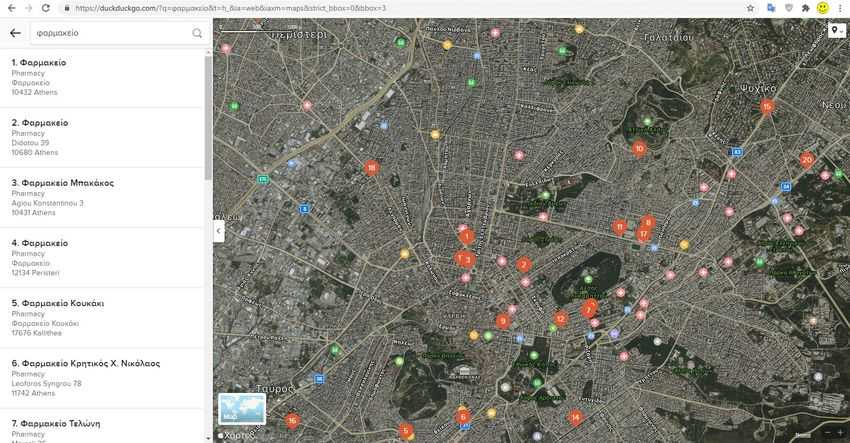Screen dimensions: 850x443
Task: Zoom out the map with the minus button
Action: (827, 432)
